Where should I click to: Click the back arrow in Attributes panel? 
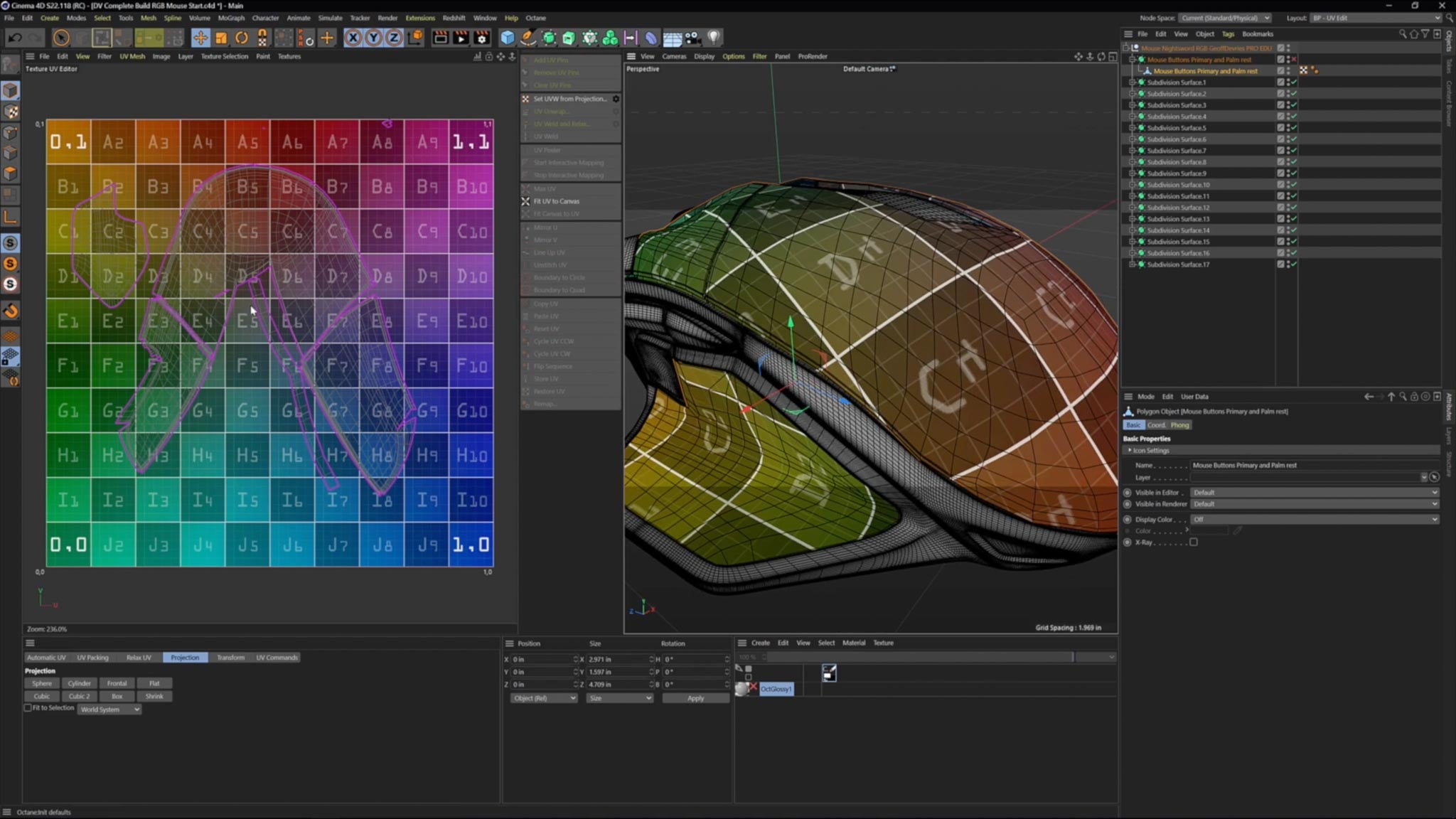(1369, 397)
